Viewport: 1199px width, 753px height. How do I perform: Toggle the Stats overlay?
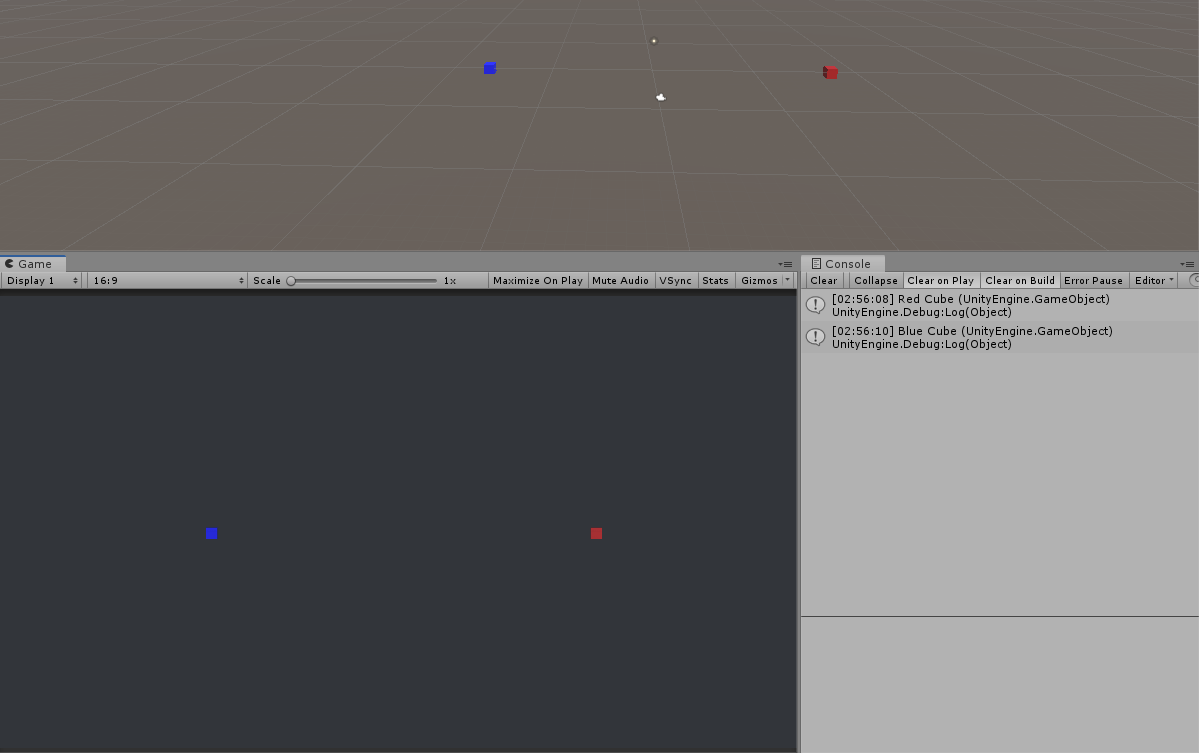click(716, 281)
